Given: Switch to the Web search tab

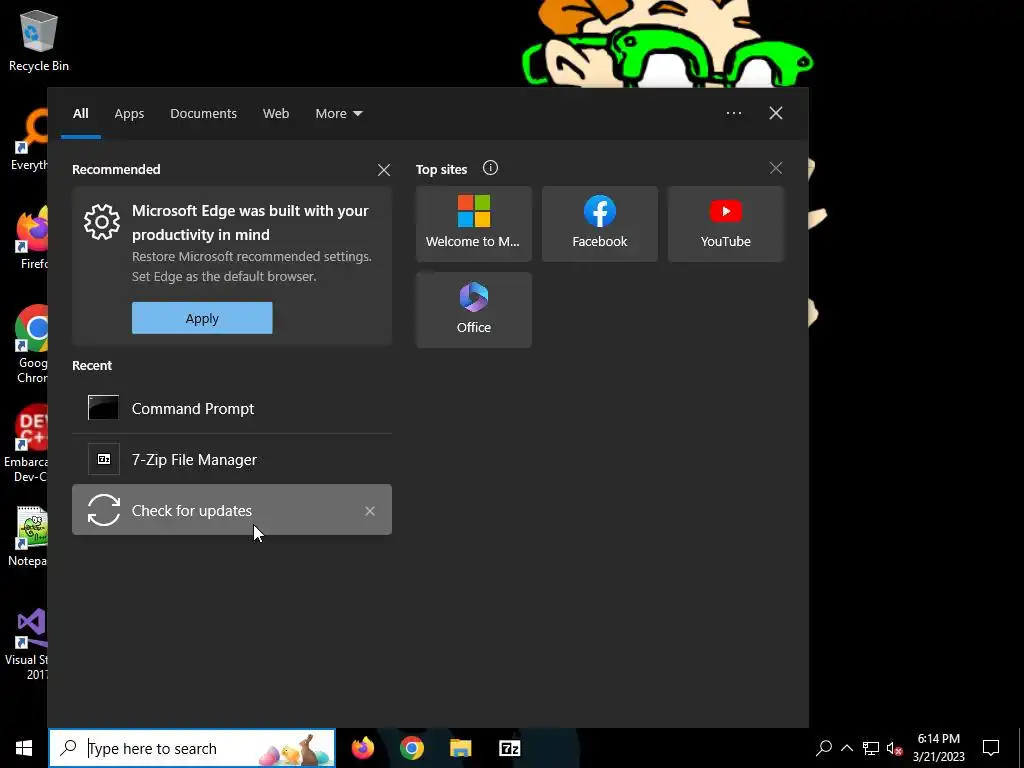Looking at the screenshot, I should click(276, 113).
